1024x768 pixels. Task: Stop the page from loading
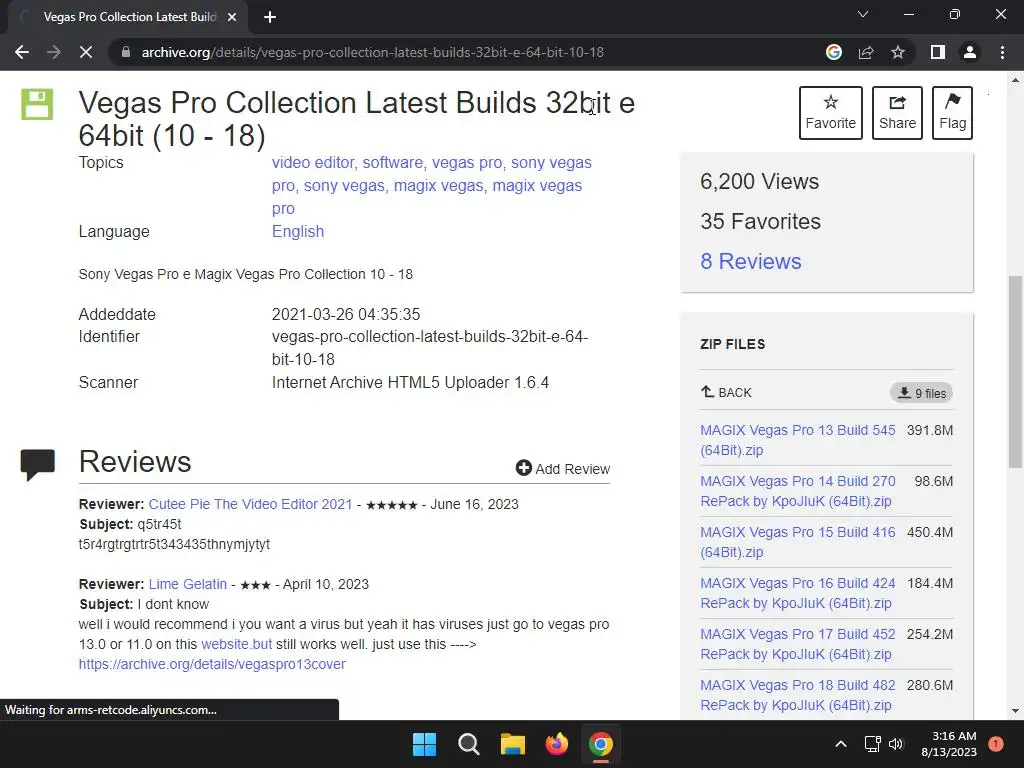pyautogui.click(x=86, y=52)
